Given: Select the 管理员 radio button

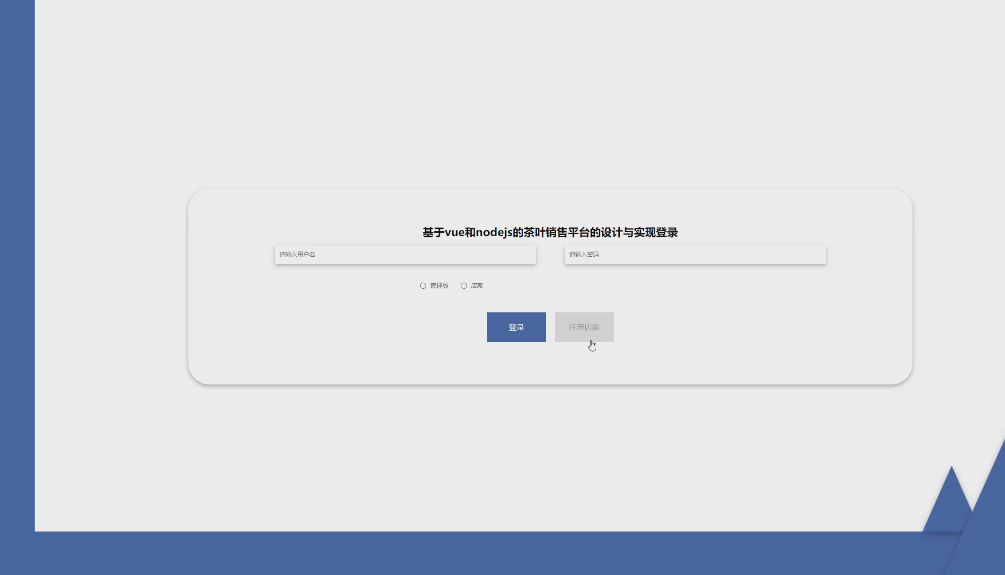Looking at the screenshot, I should tap(423, 286).
